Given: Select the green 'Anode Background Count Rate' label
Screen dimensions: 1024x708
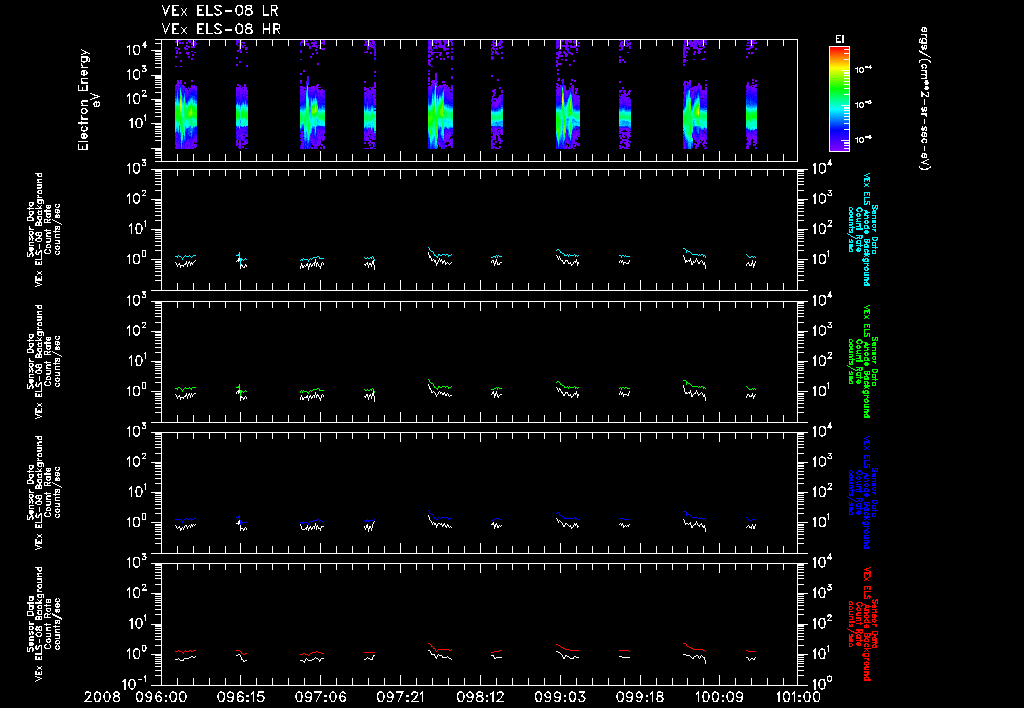Looking at the screenshot, I should point(863,361).
